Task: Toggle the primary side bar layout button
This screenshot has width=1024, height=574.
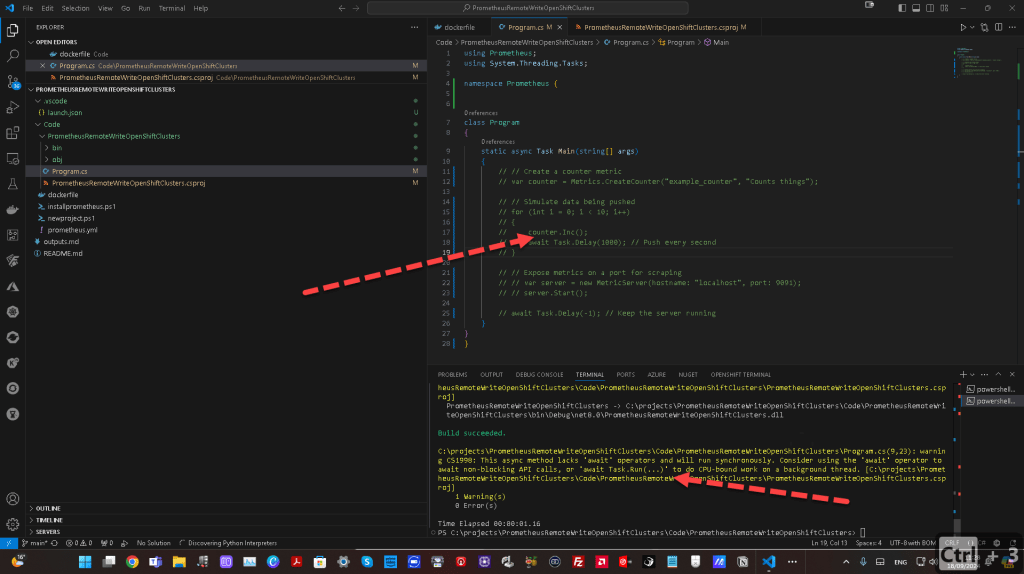Action: (x=902, y=8)
